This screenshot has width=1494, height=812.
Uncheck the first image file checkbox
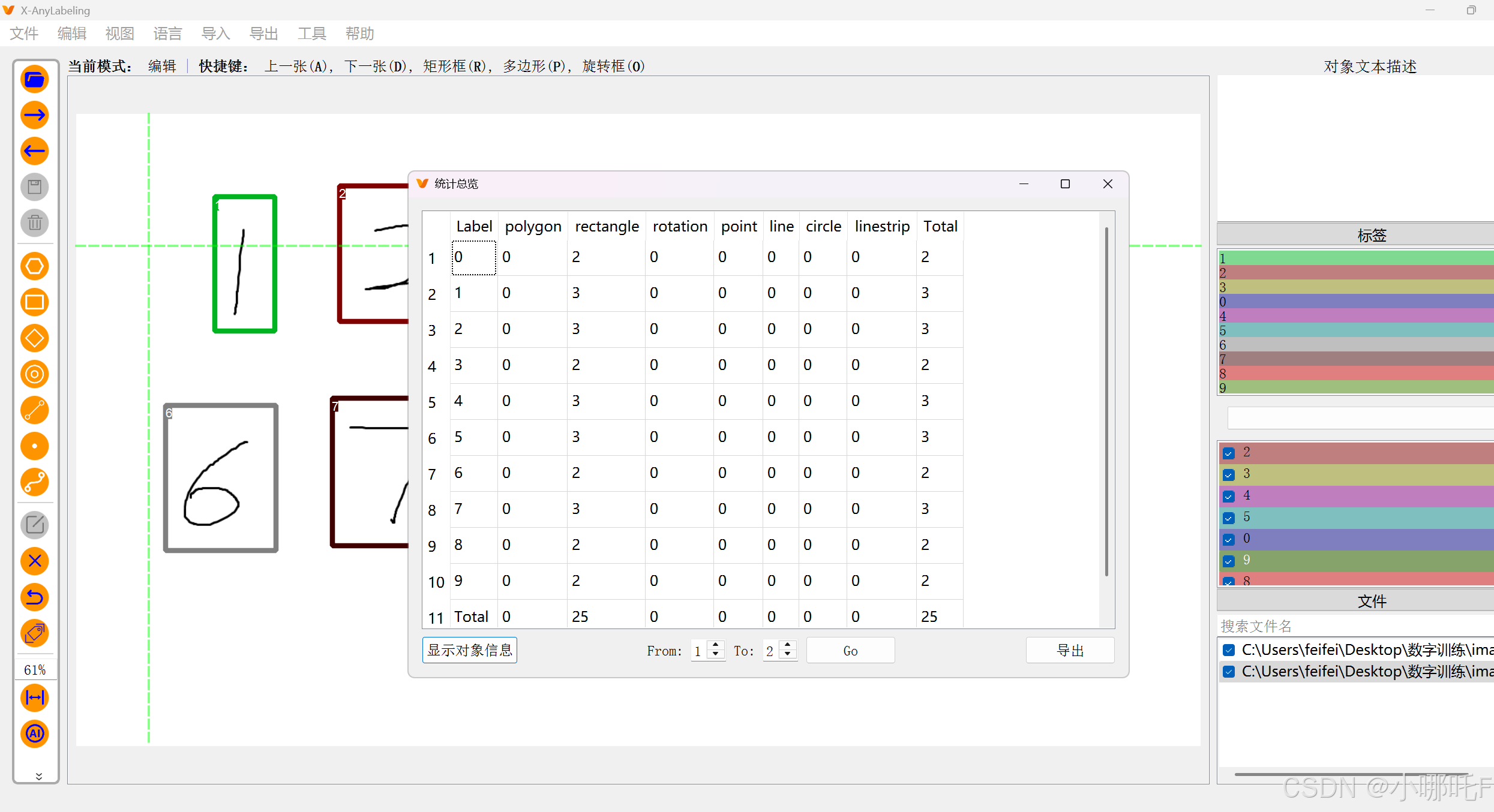point(1229,649)
